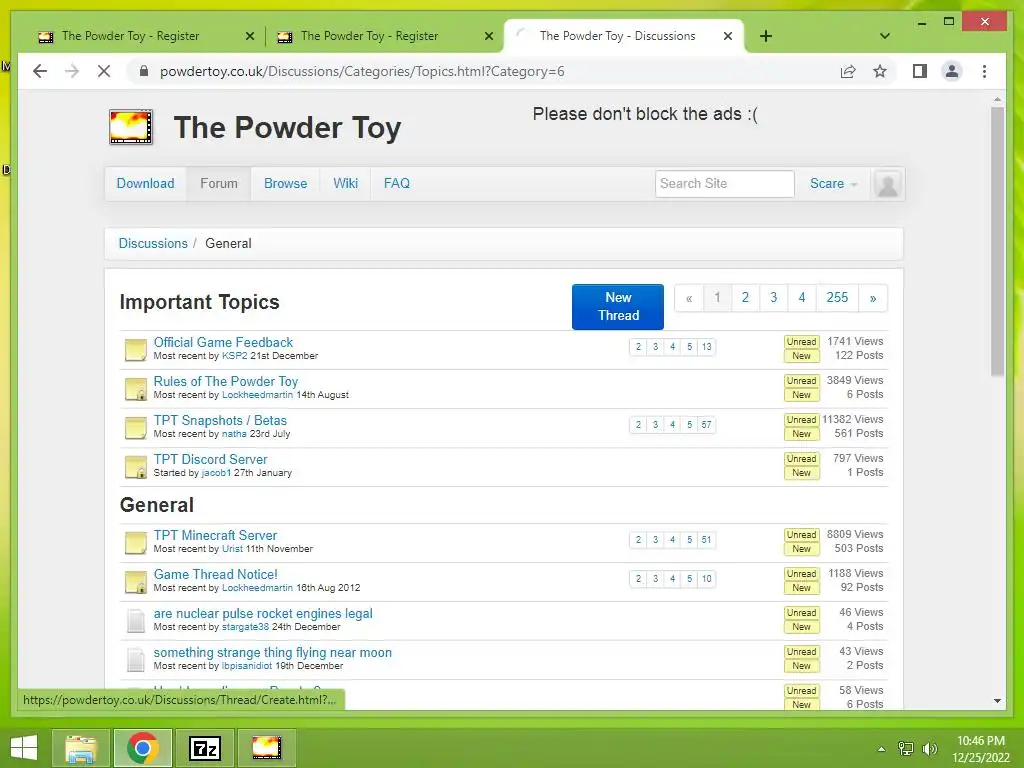This screenshot has height=768, width=1024.
Task: Click folder icon beside Official Game Feedback
Action: (x=136, y=350)
